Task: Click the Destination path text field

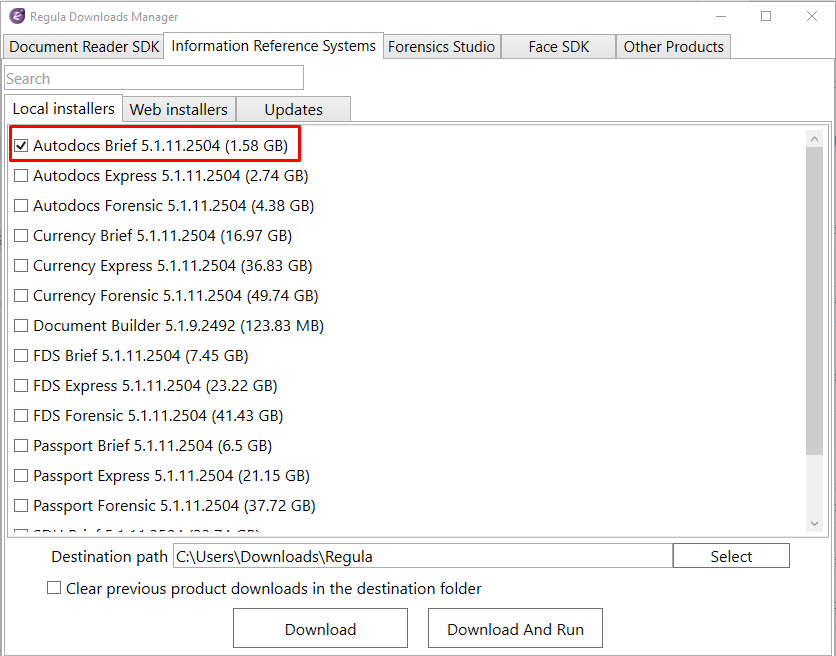Action: (x=422, y=556)
